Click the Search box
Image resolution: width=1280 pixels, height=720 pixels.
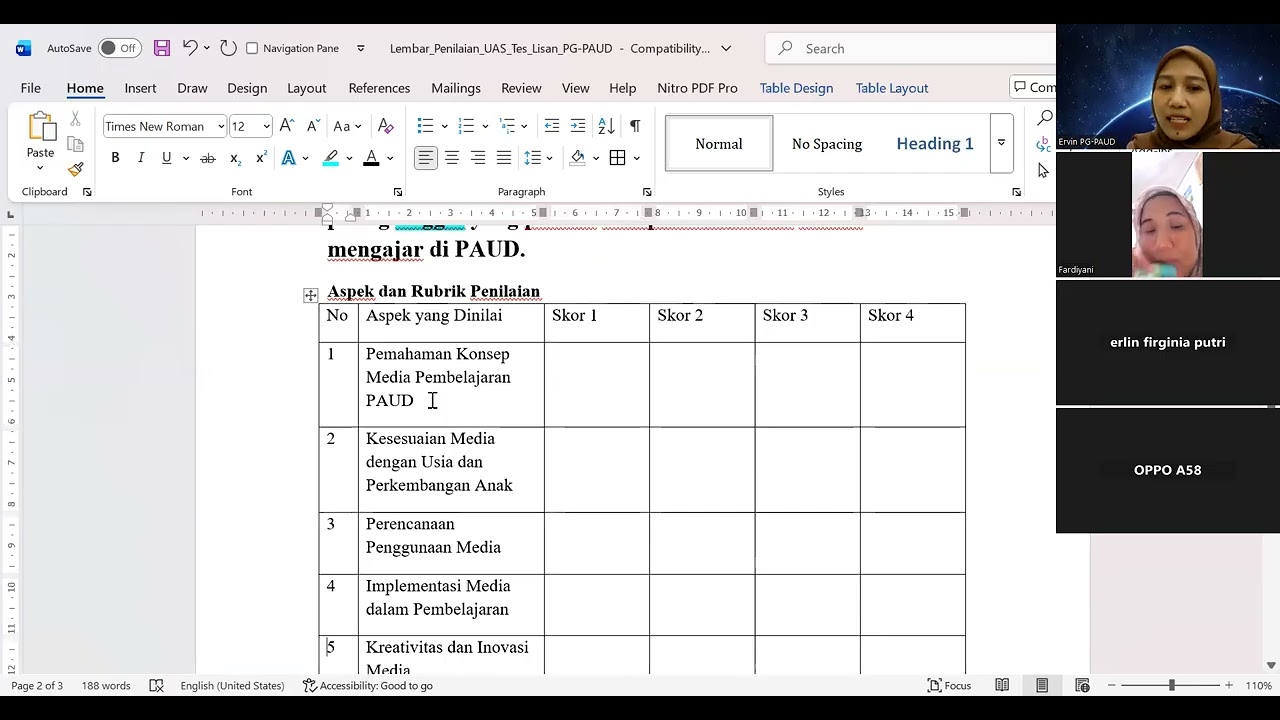[910, 48]
